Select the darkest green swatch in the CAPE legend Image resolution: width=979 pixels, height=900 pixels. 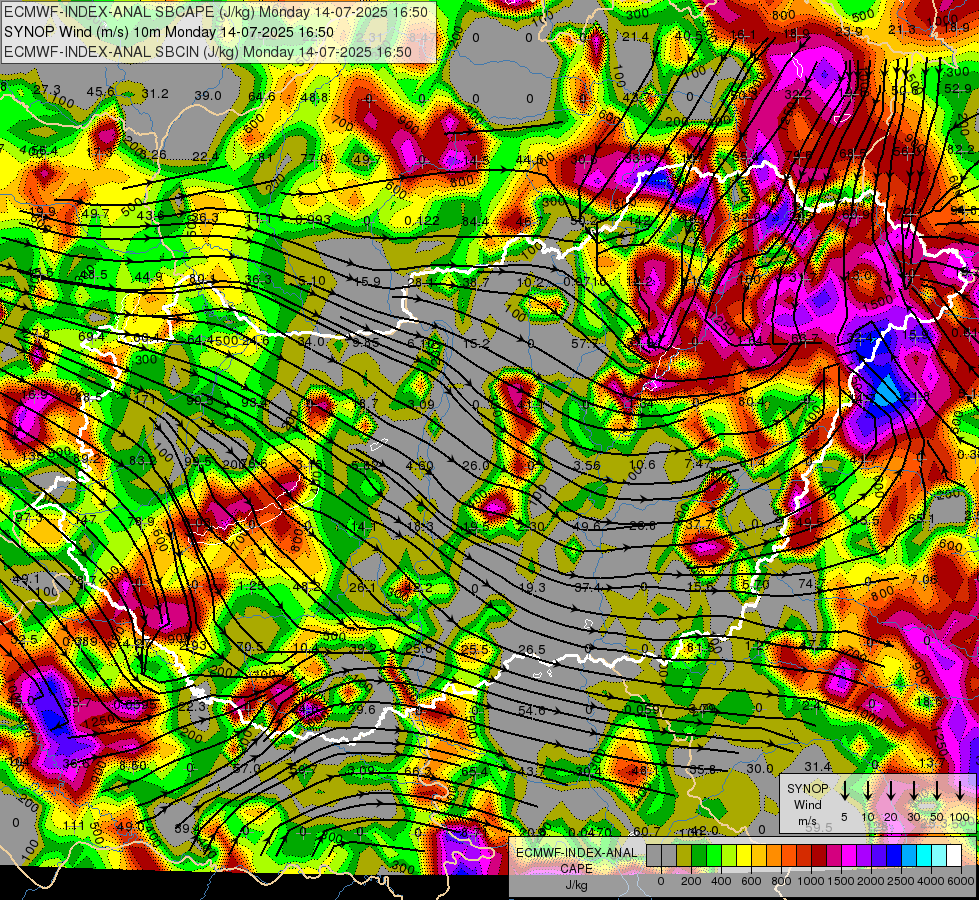click(699, 856)
